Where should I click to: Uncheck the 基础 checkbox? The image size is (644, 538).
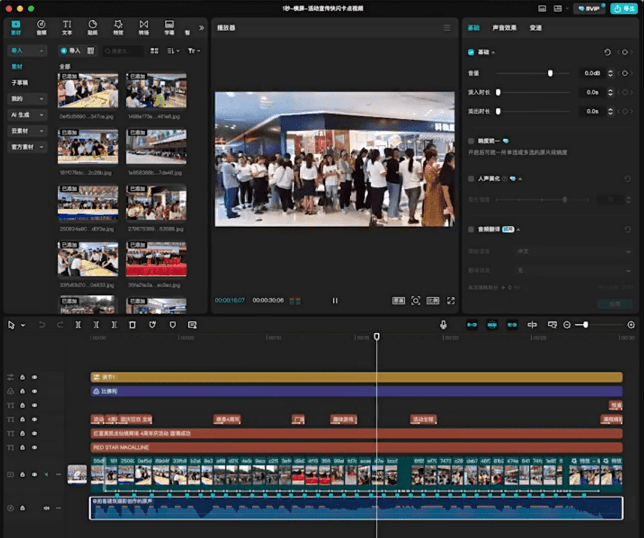[472, 52]
